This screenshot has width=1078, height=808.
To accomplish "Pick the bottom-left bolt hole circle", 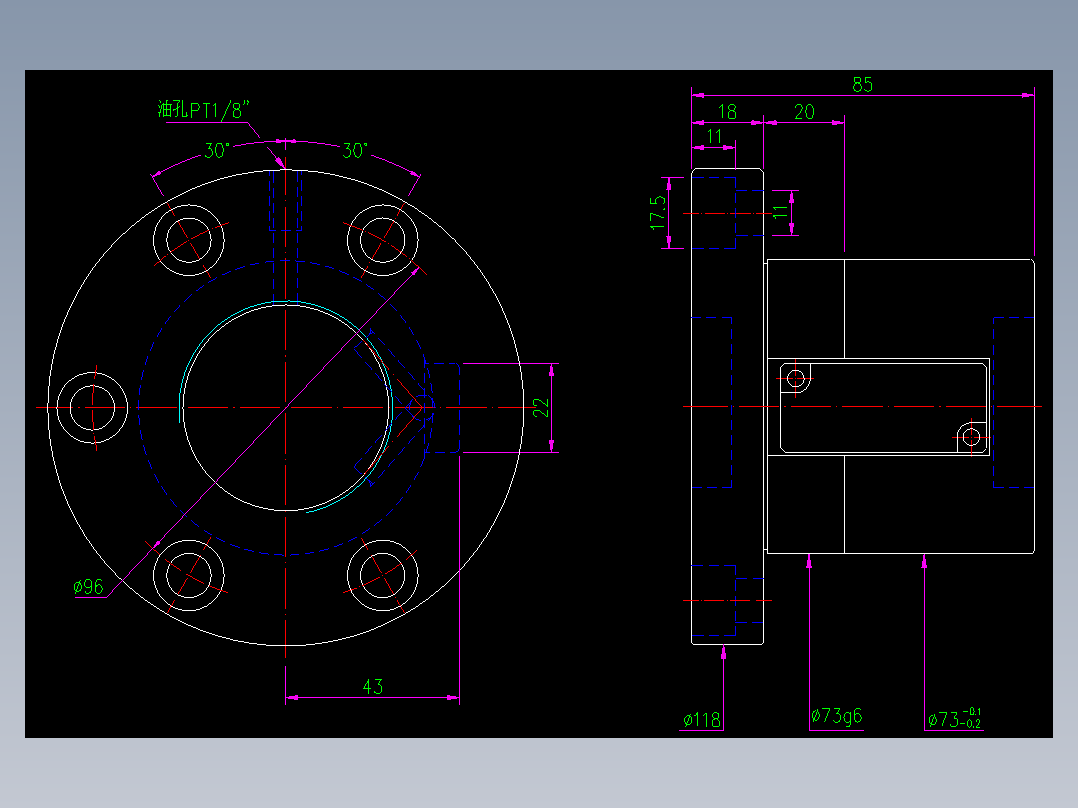I will tap(188, 576).
